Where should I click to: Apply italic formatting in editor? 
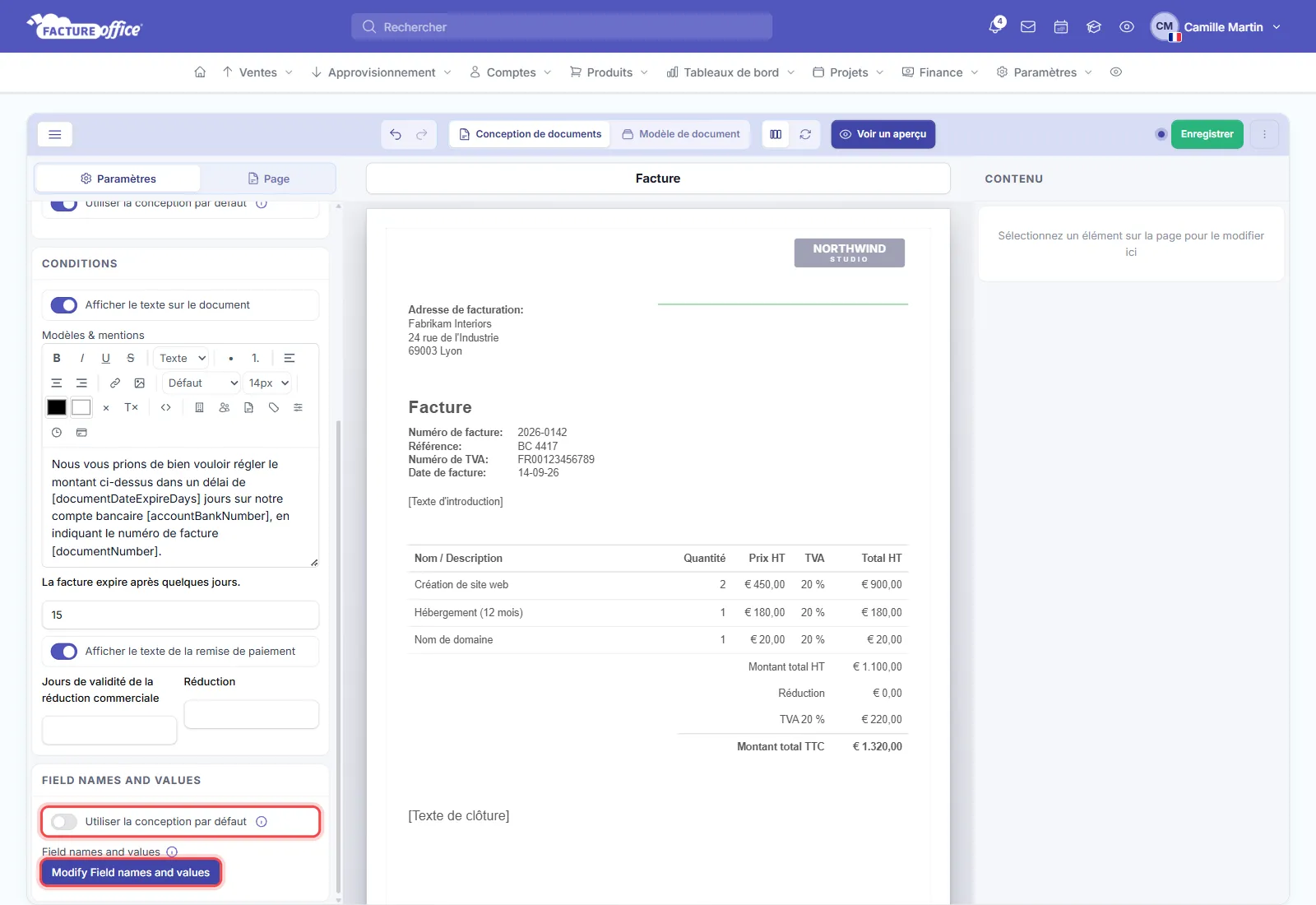[81, 358]
